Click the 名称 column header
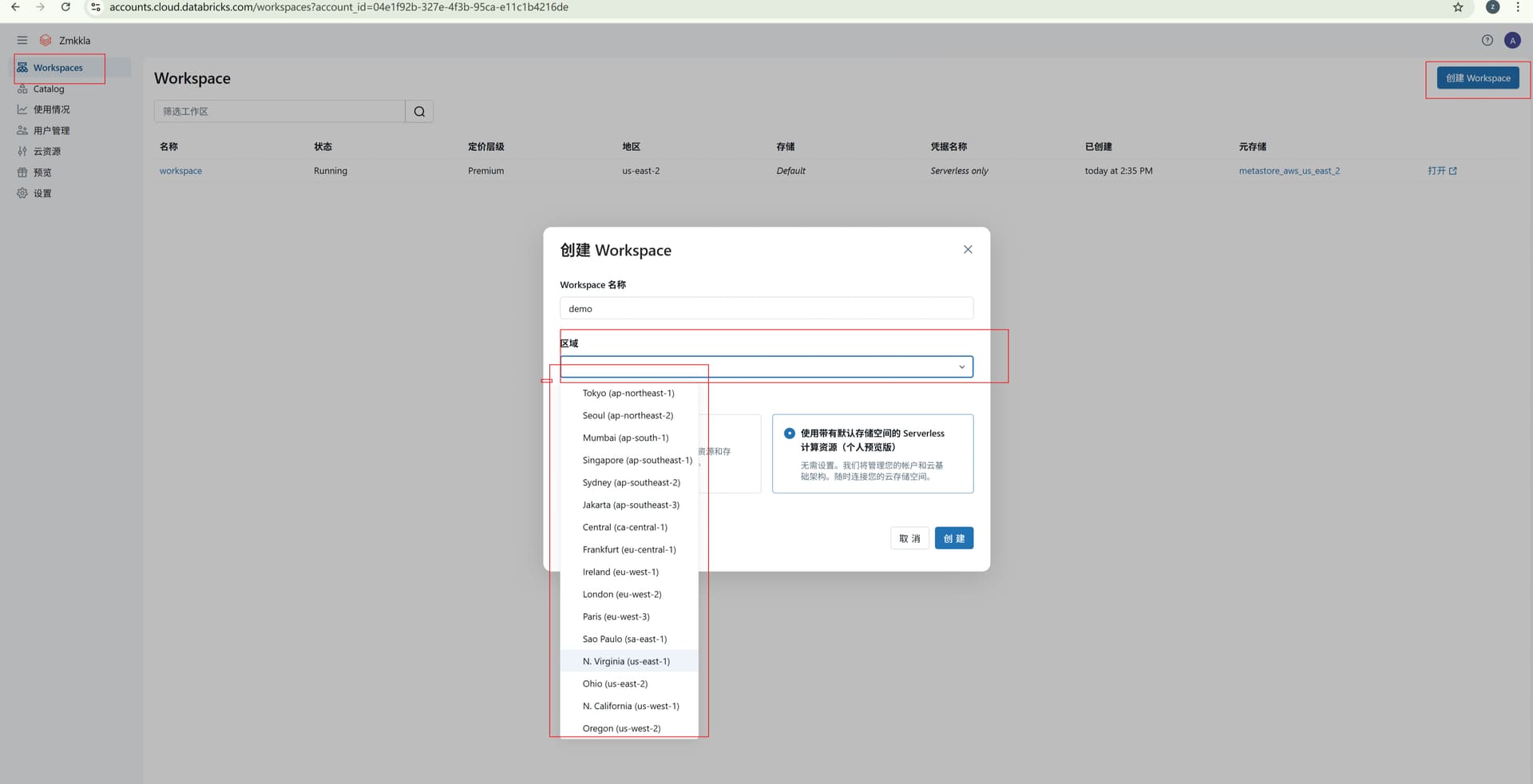Image resolution: width=1533 pixels, height=784 pixels. click(168, 147)
